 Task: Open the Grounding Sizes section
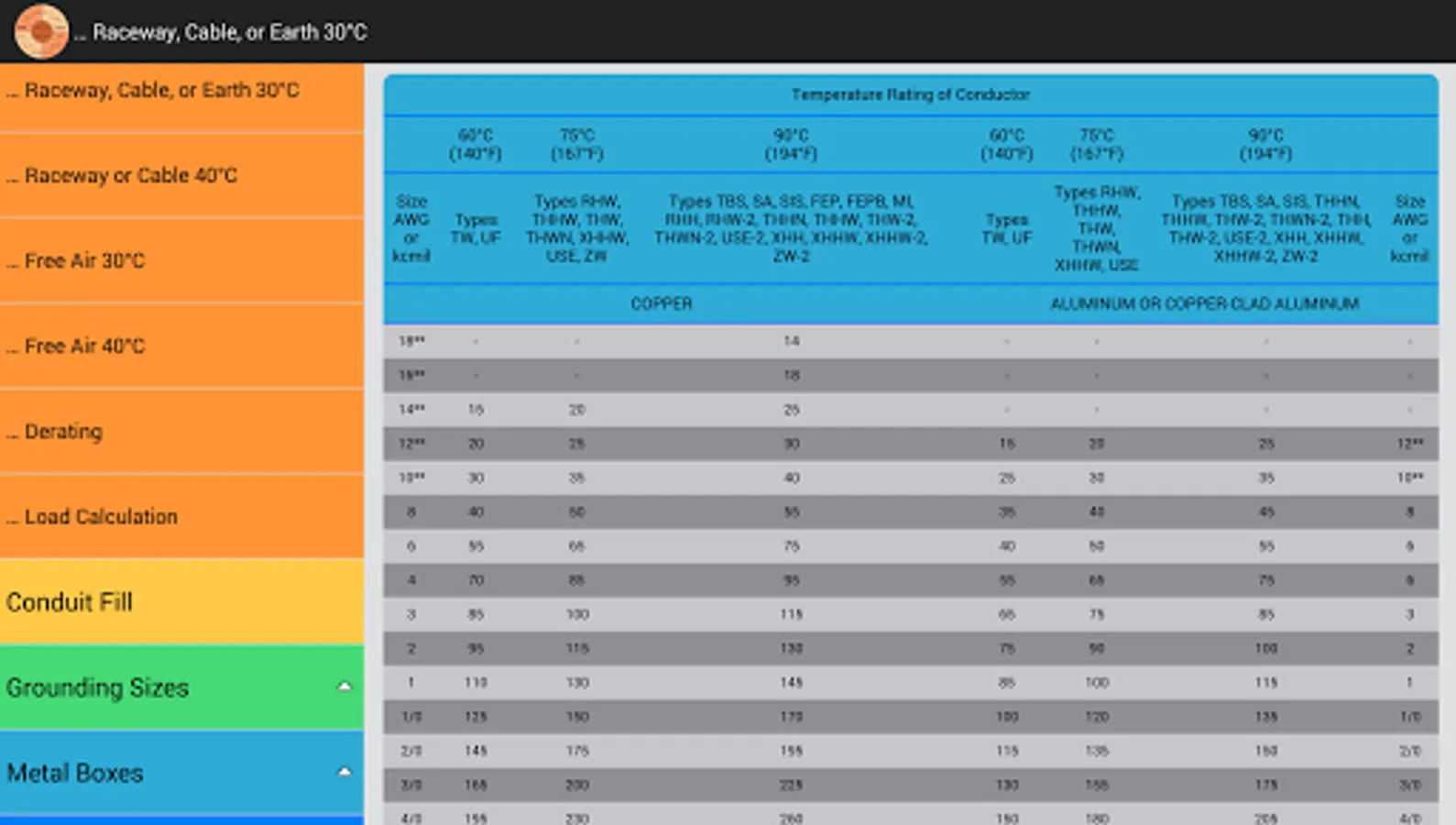point(181,687)
